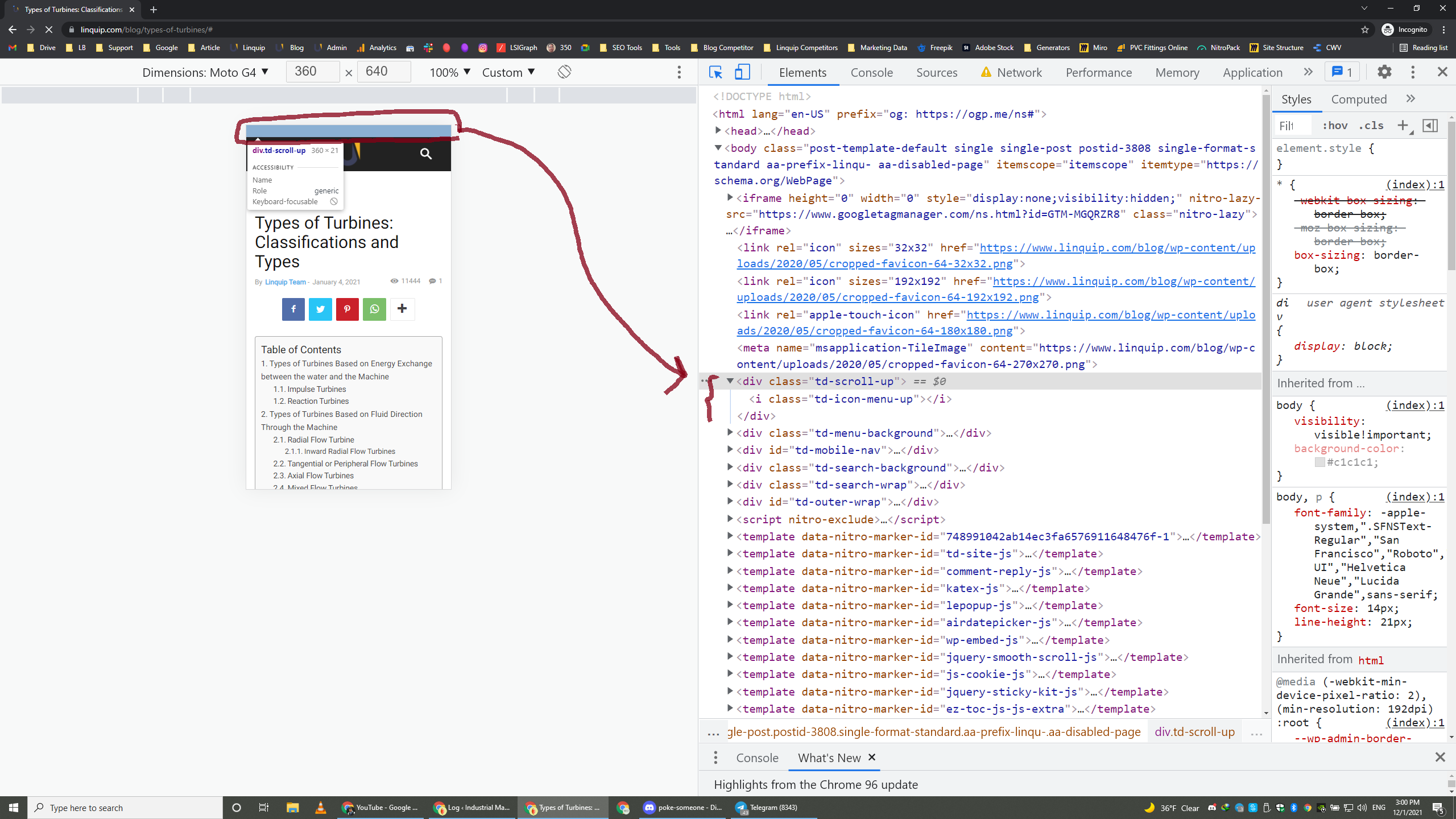This screenshot has height=819, width=1456.
Task: Click the browser address bar
Action: 711,30
